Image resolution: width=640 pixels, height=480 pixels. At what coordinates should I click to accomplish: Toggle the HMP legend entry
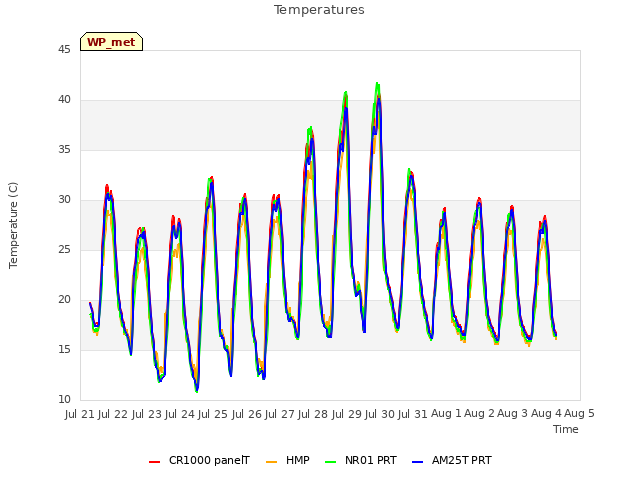(288, 460)
